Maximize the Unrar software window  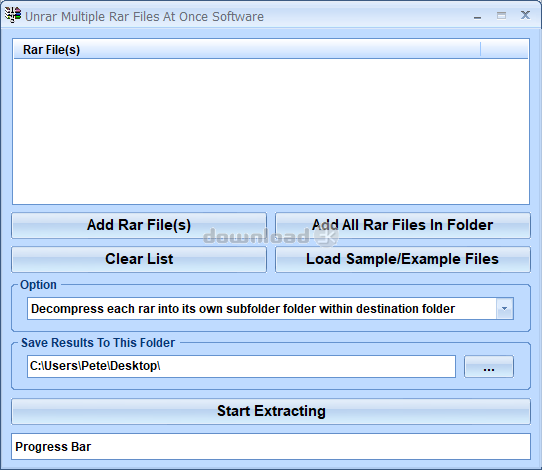click(x=501, y=16)
